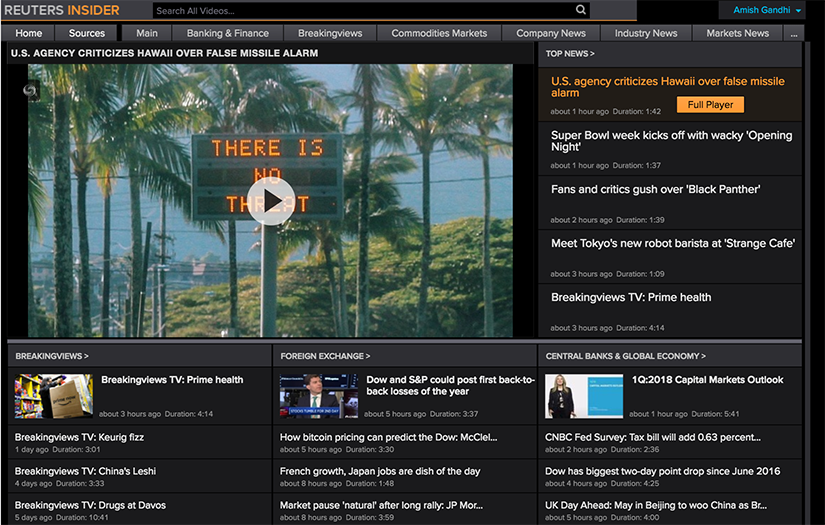
Task: Go to the Home tab
Action: [x=28, y=33]
